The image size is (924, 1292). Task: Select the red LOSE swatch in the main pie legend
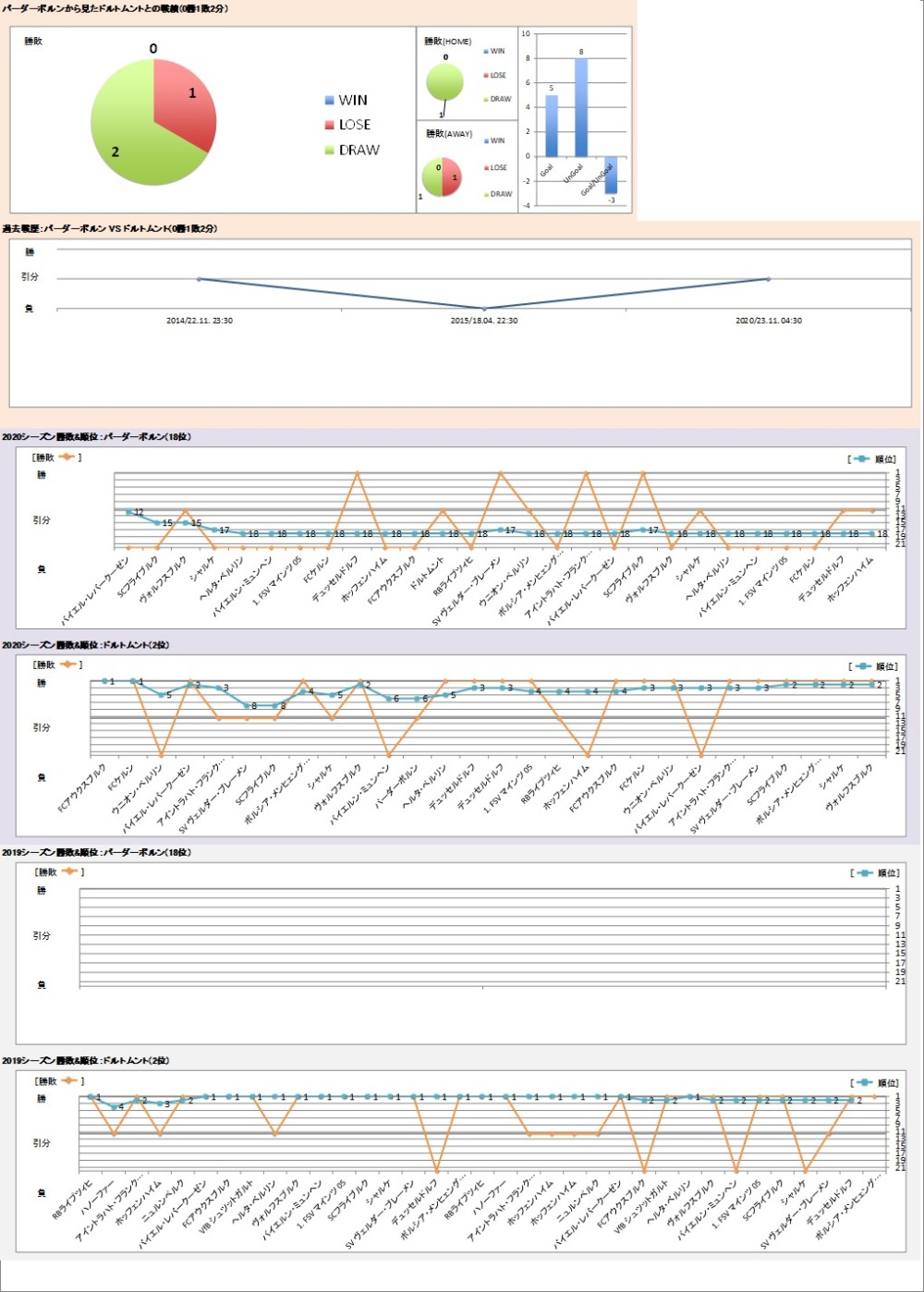click(330, 126)
